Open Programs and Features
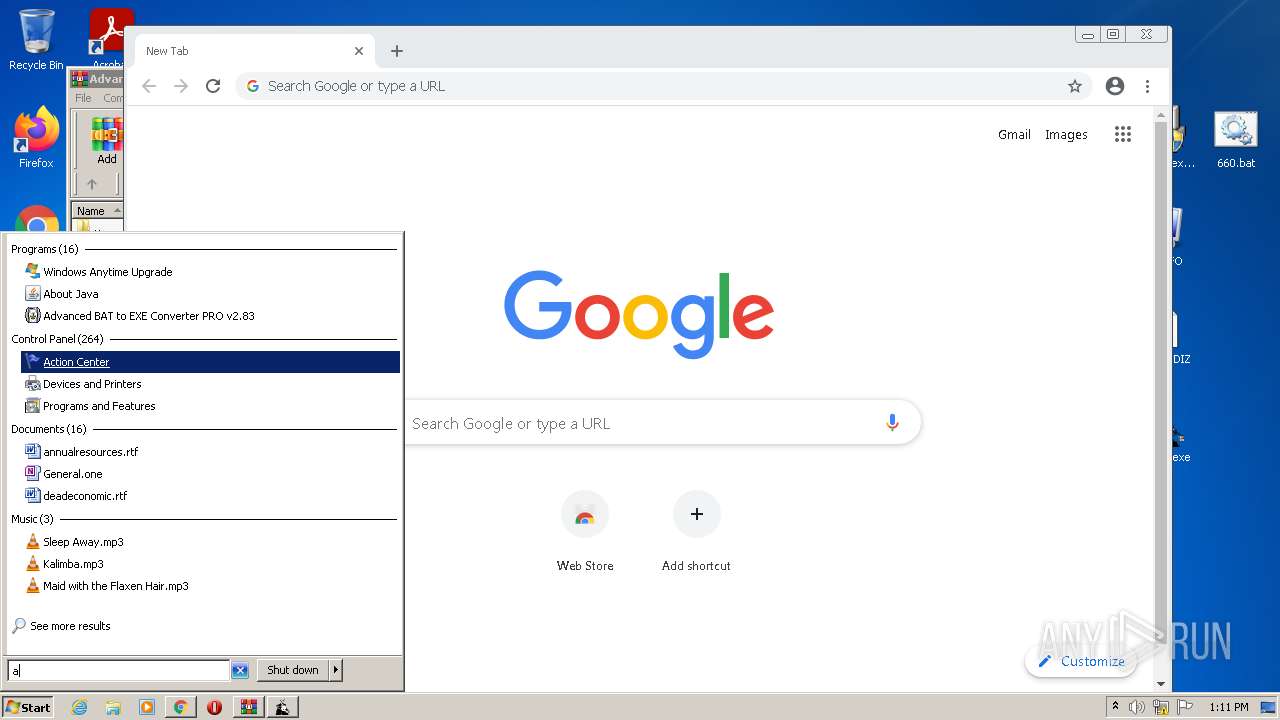 (x=99, y=406)
